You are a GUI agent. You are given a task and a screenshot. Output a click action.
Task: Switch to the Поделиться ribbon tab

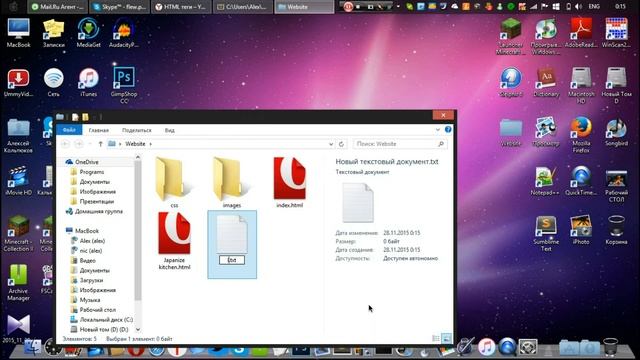tap(137, 130)
